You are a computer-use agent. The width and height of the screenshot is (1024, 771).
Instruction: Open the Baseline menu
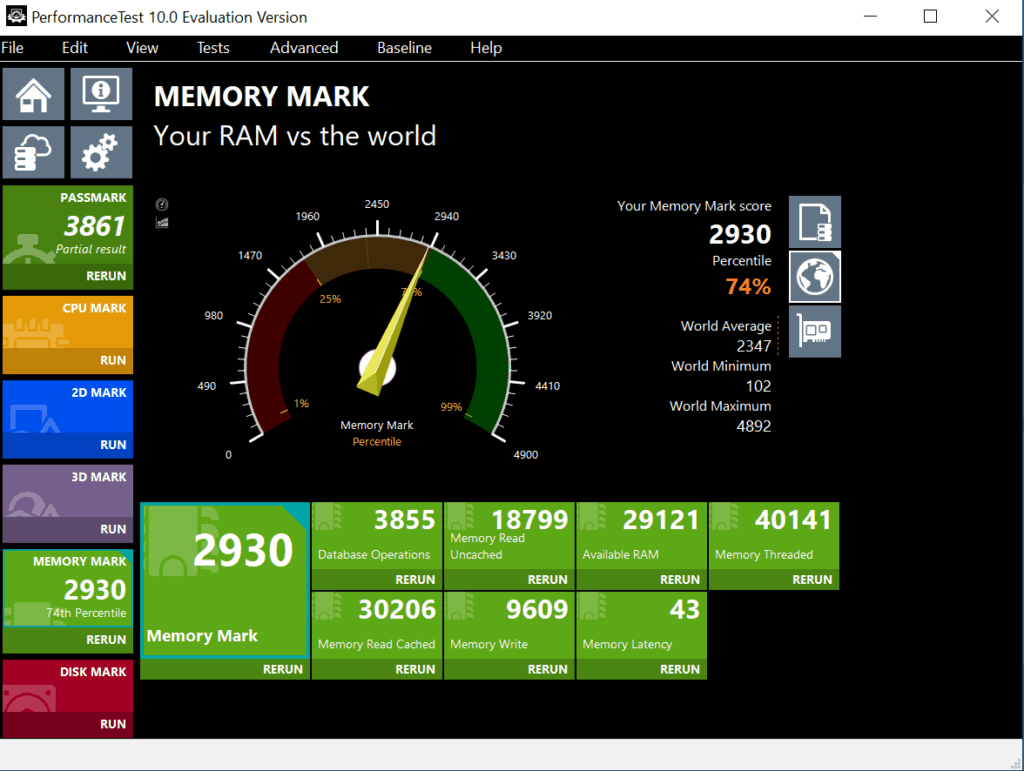point(404,48)
